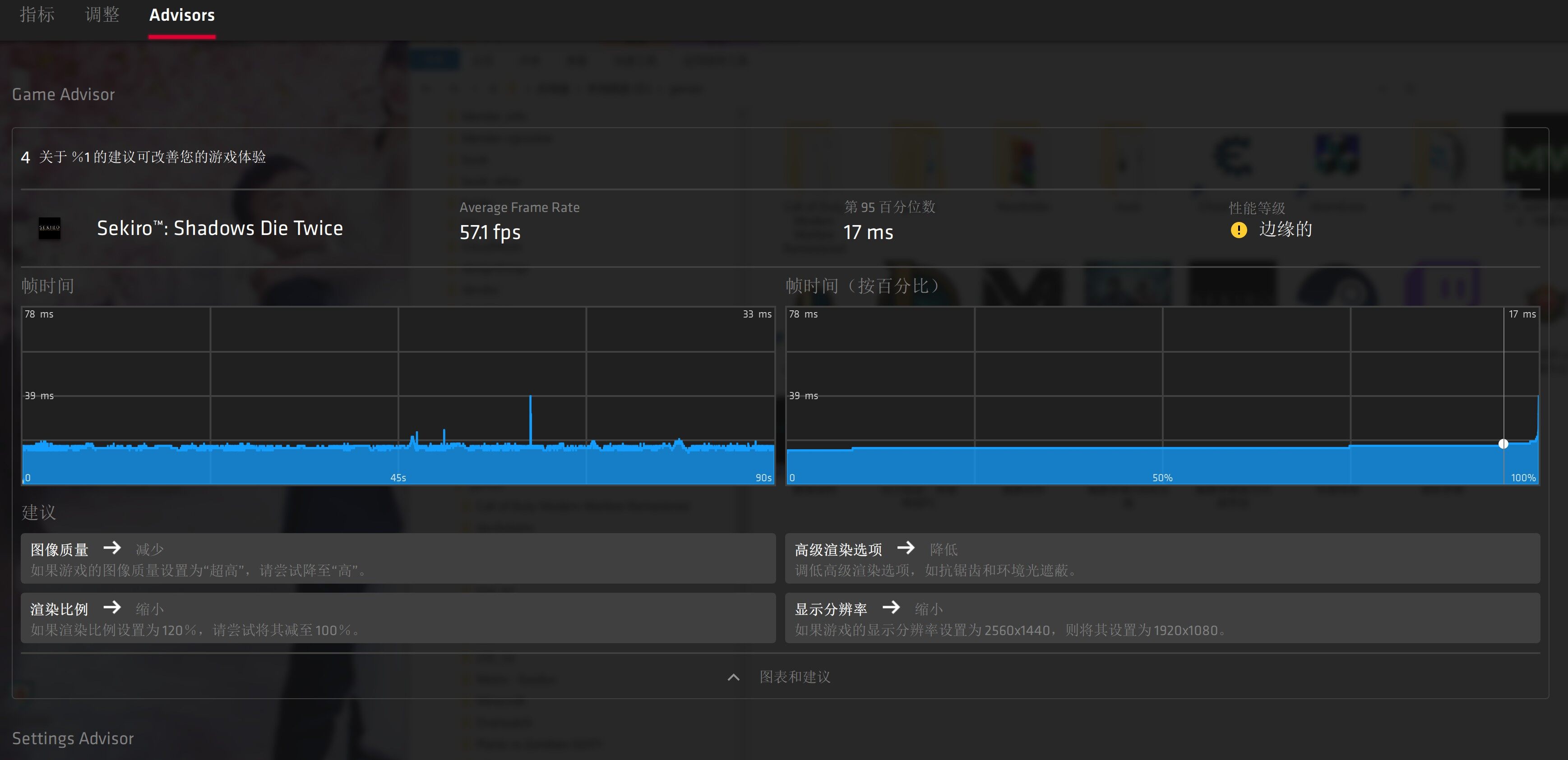The image size is (1568, 760).
Task: Click the 图表和建议 label
Action: point(794,677)
